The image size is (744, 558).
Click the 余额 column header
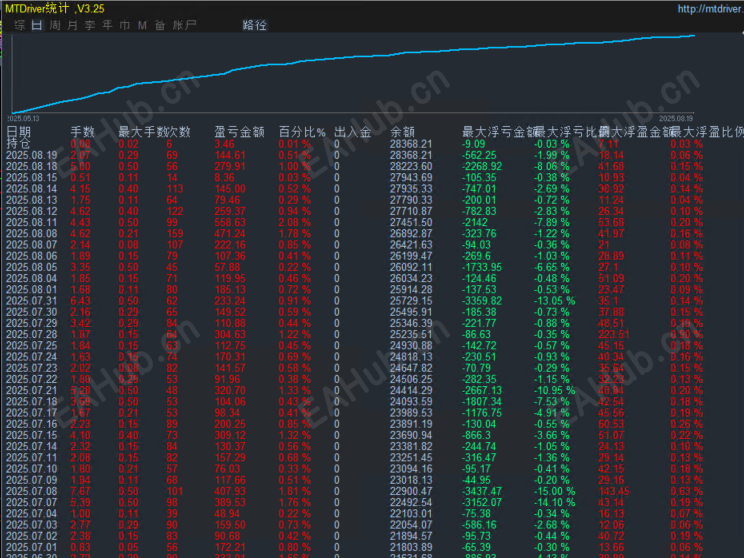(402, 131)
